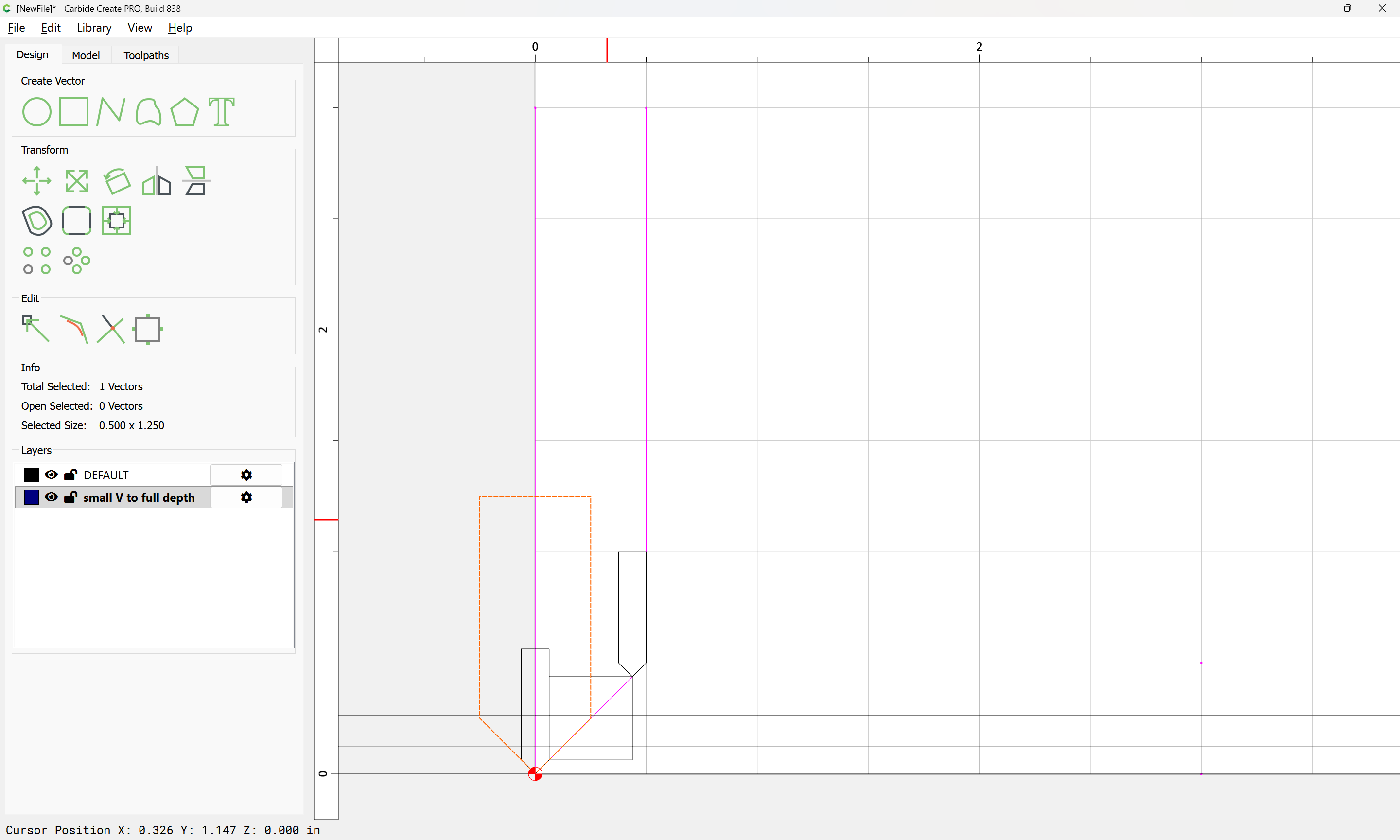Switch to the Model tab
This screenshot has height=840, width=1400.
86,55
